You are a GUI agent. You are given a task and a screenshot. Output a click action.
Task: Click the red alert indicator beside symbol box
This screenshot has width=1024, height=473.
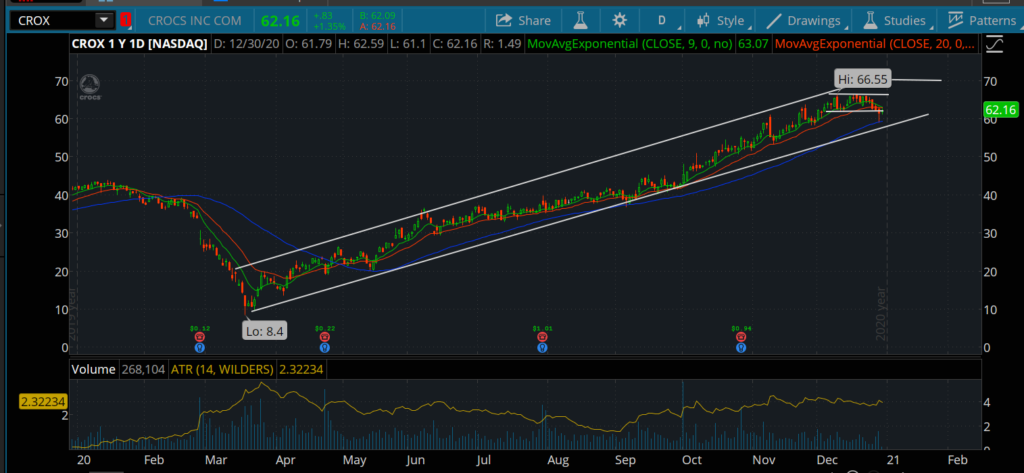coord(126,20)
